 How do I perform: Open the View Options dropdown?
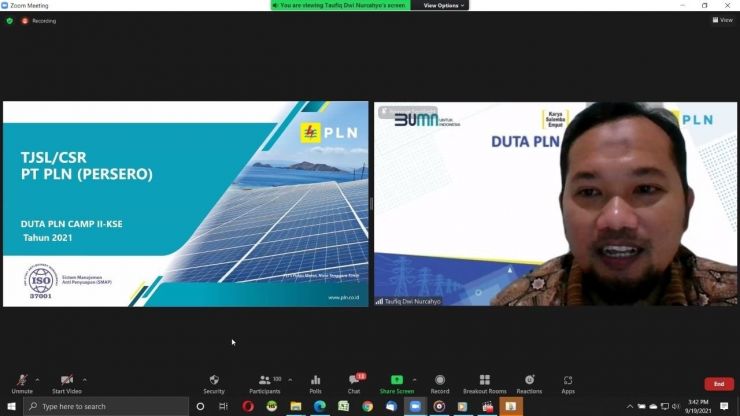[444, 5]
